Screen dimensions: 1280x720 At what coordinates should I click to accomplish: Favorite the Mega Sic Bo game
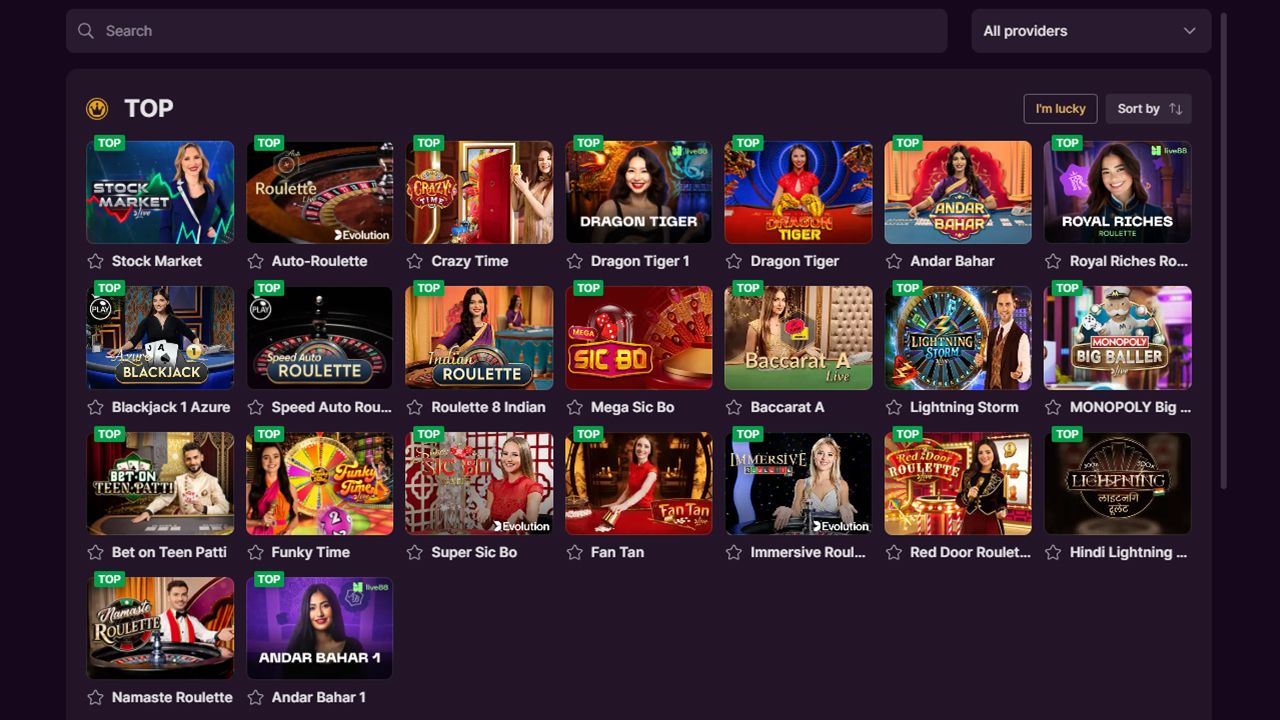pyautogui.click(x=574, y=407)
